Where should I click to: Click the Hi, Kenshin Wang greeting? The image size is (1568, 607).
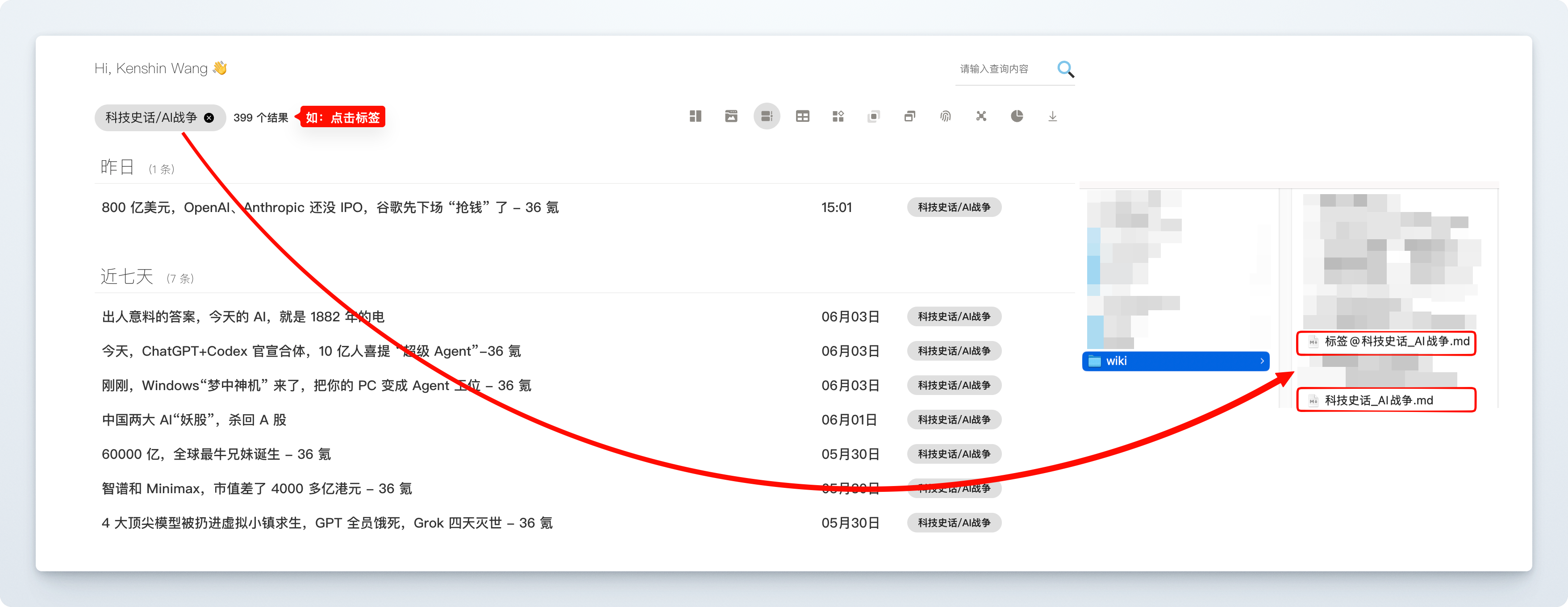click(x=161, y=68)
